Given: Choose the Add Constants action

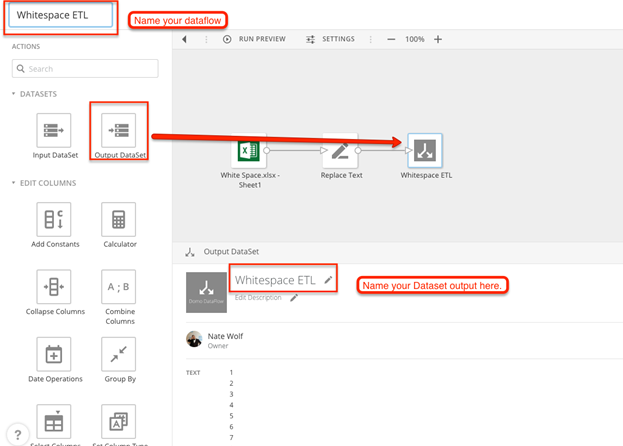Looking at the screenshot, I should [54, 219].
